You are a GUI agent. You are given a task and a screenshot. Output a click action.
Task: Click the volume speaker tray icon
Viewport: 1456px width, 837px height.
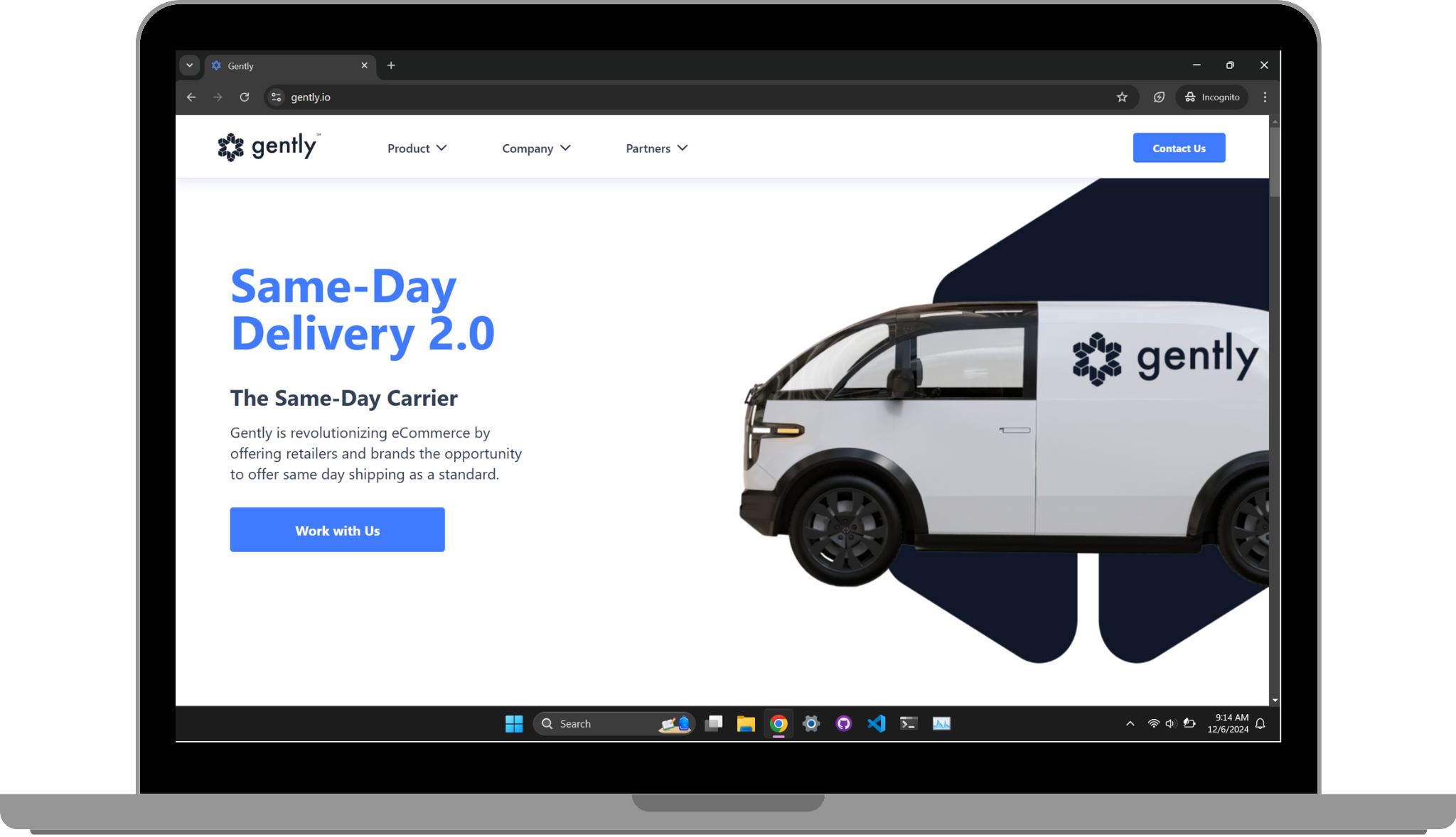(x=1170, y=724)
